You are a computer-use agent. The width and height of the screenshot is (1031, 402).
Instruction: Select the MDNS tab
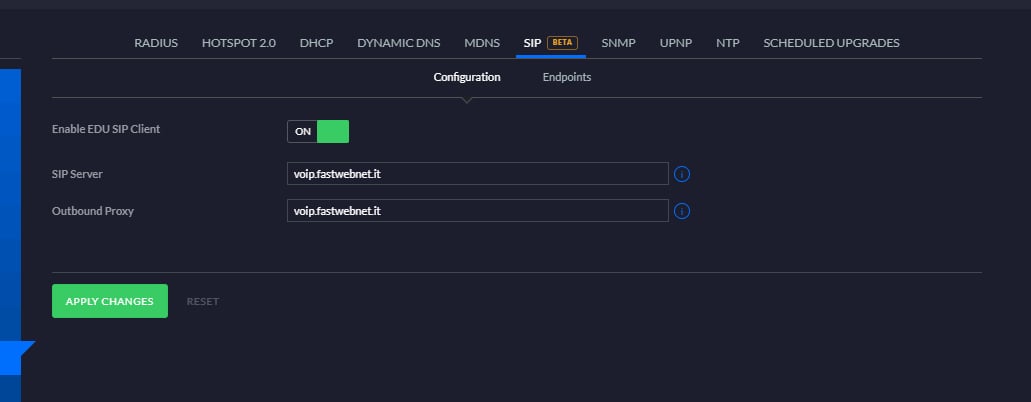482,43
